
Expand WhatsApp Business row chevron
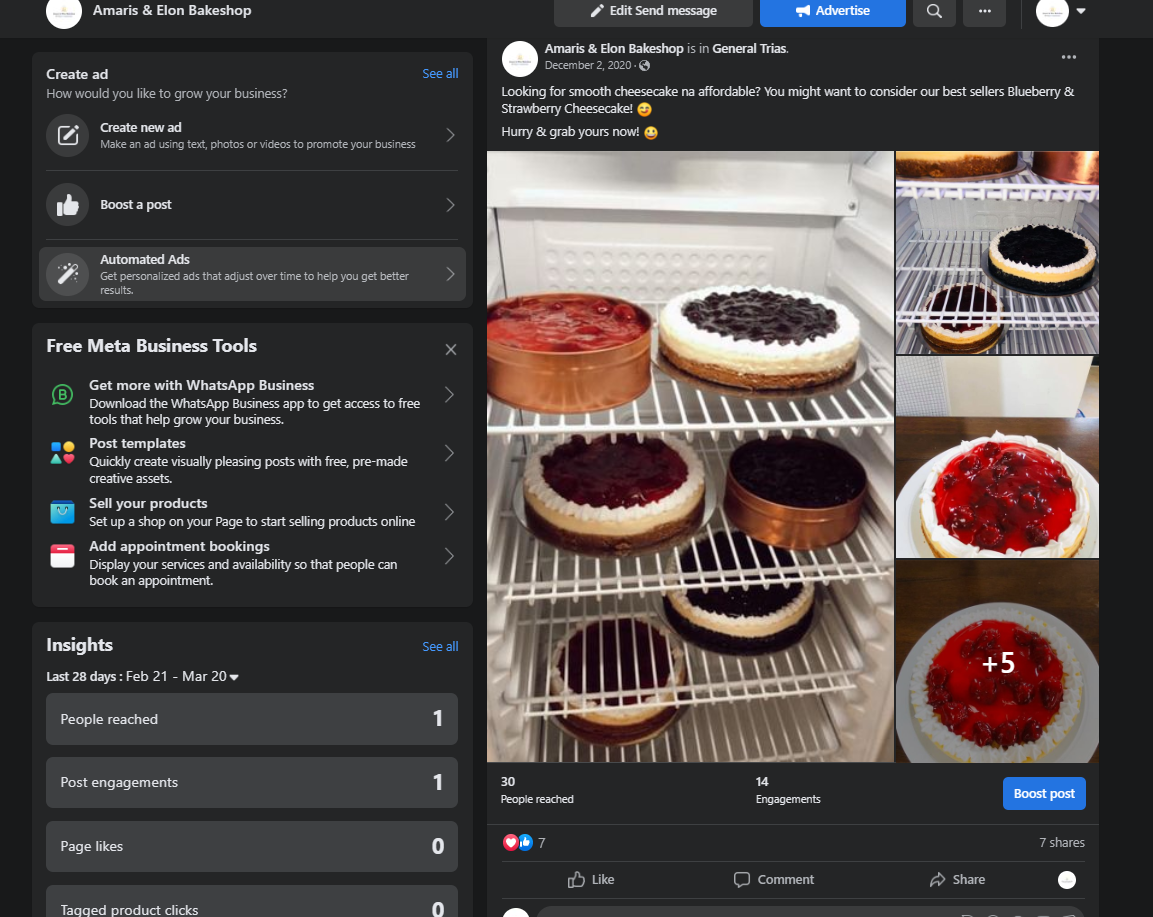point(449,395)
